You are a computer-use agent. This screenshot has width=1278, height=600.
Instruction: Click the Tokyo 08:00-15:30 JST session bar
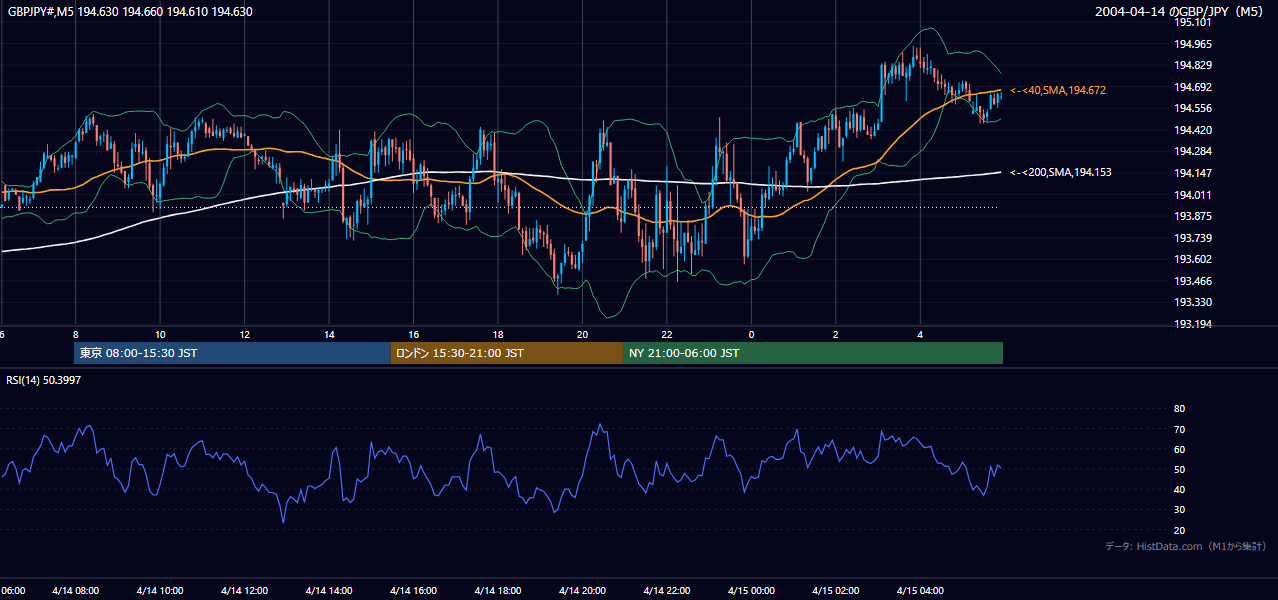232,353
